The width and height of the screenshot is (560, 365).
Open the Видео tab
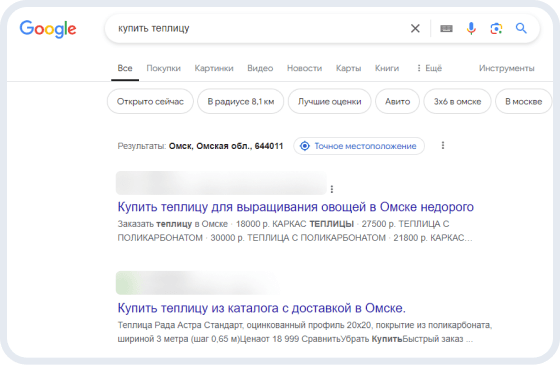[x=260, y=68]
